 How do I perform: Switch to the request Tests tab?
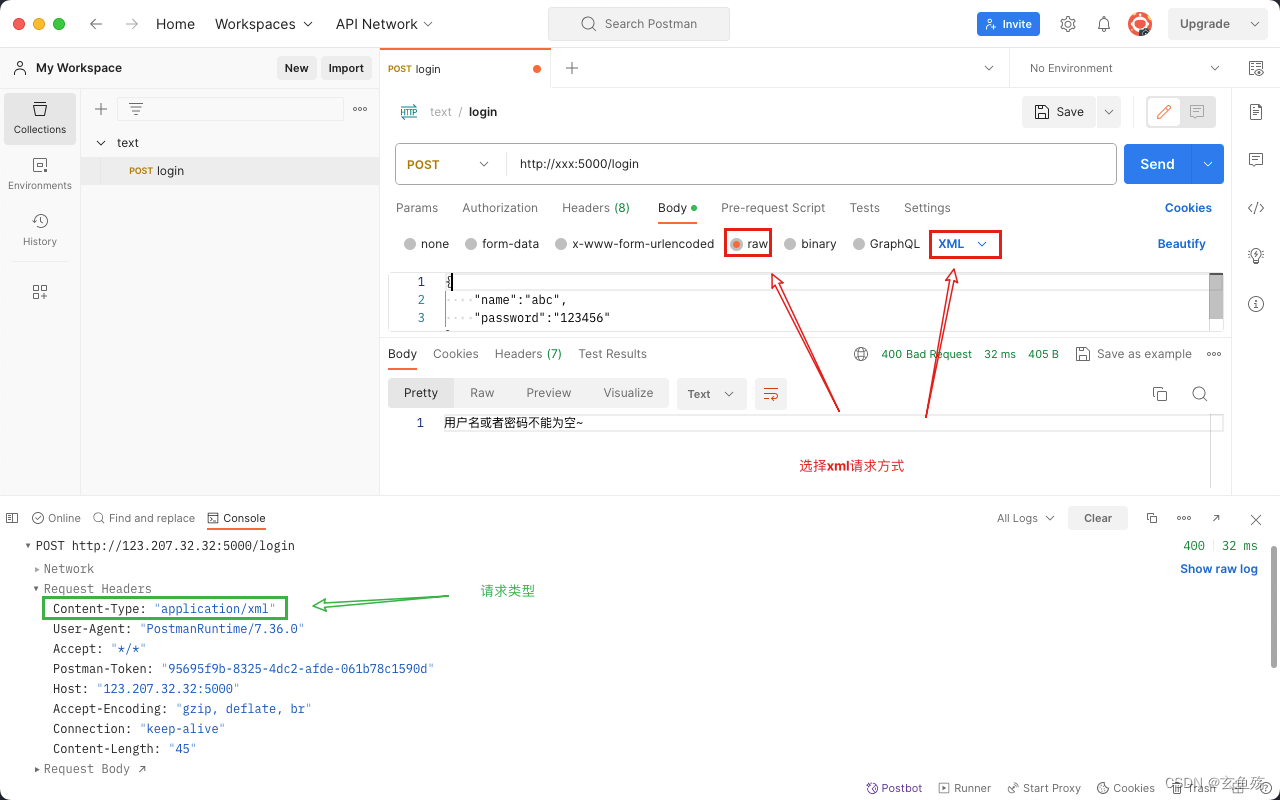tap(865, 208)
